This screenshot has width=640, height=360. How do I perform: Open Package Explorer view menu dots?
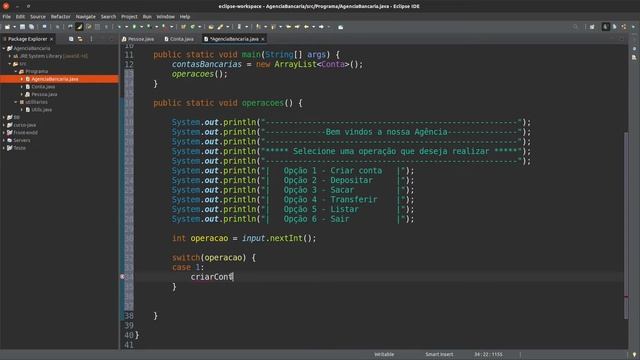pos(91,39)
